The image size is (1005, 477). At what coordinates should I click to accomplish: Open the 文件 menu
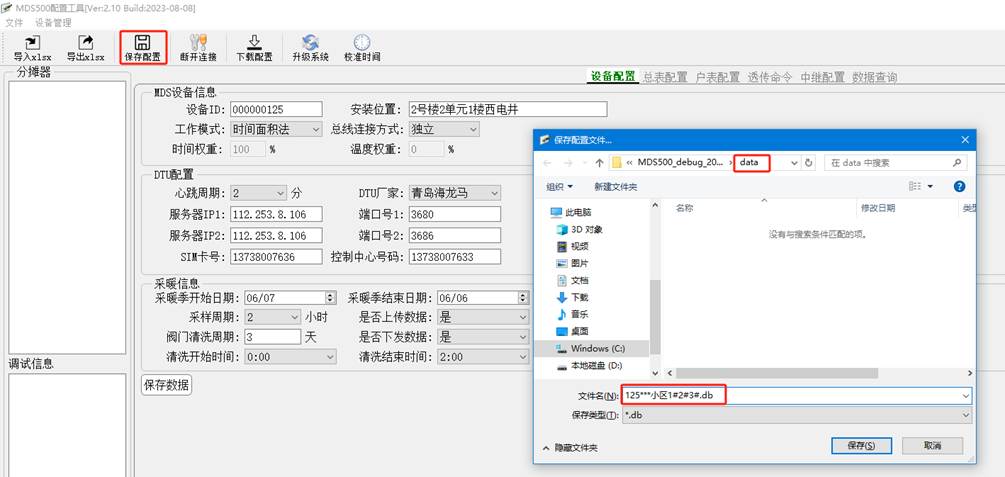pos(14,22)
